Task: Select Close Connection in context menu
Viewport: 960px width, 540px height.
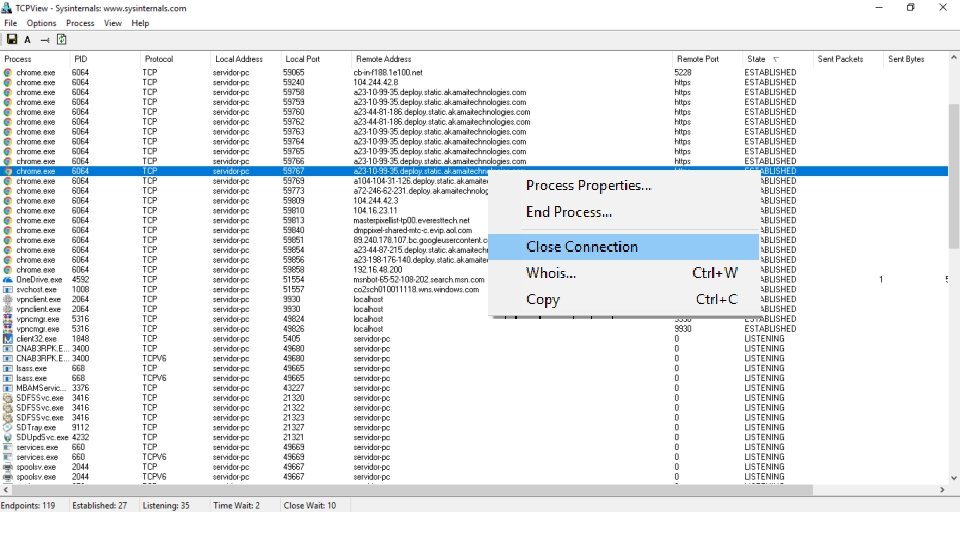Action: click(x=623, y=247)
